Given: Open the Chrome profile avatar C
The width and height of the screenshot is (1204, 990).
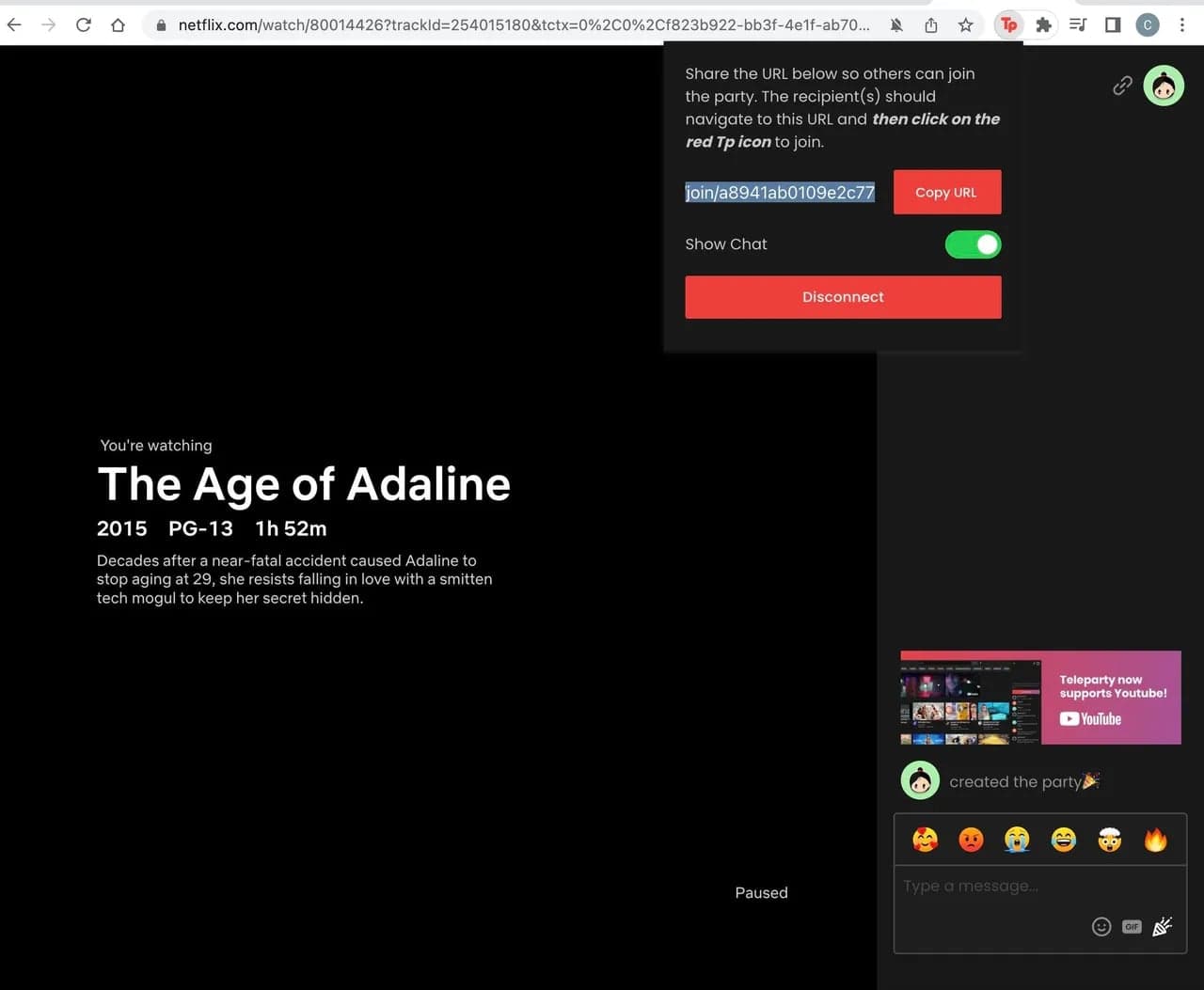Looking at the screenshot, I should click(1147, 25).
